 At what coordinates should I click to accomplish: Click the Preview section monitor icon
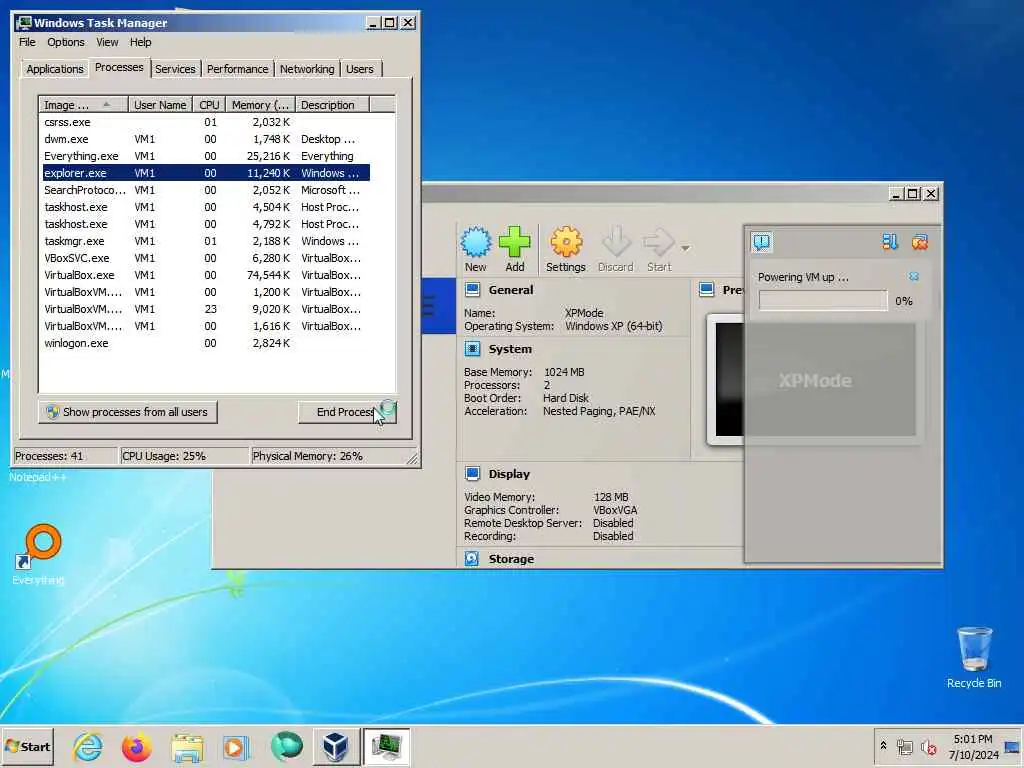pyautogui.click(x=706, y=289)
